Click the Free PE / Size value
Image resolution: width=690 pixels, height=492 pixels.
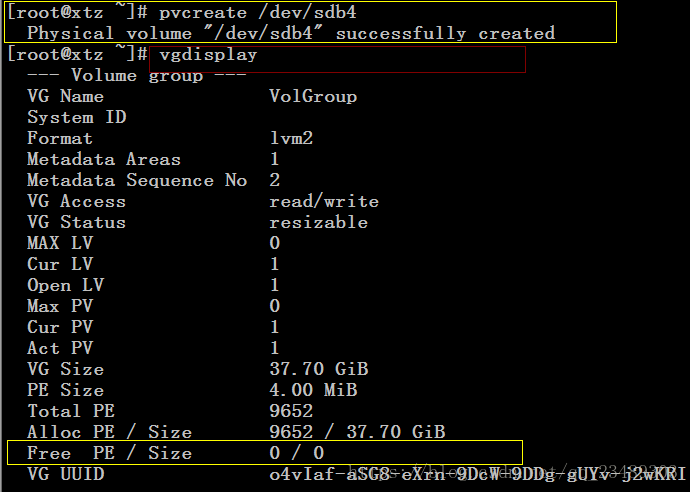click(297, 453)
